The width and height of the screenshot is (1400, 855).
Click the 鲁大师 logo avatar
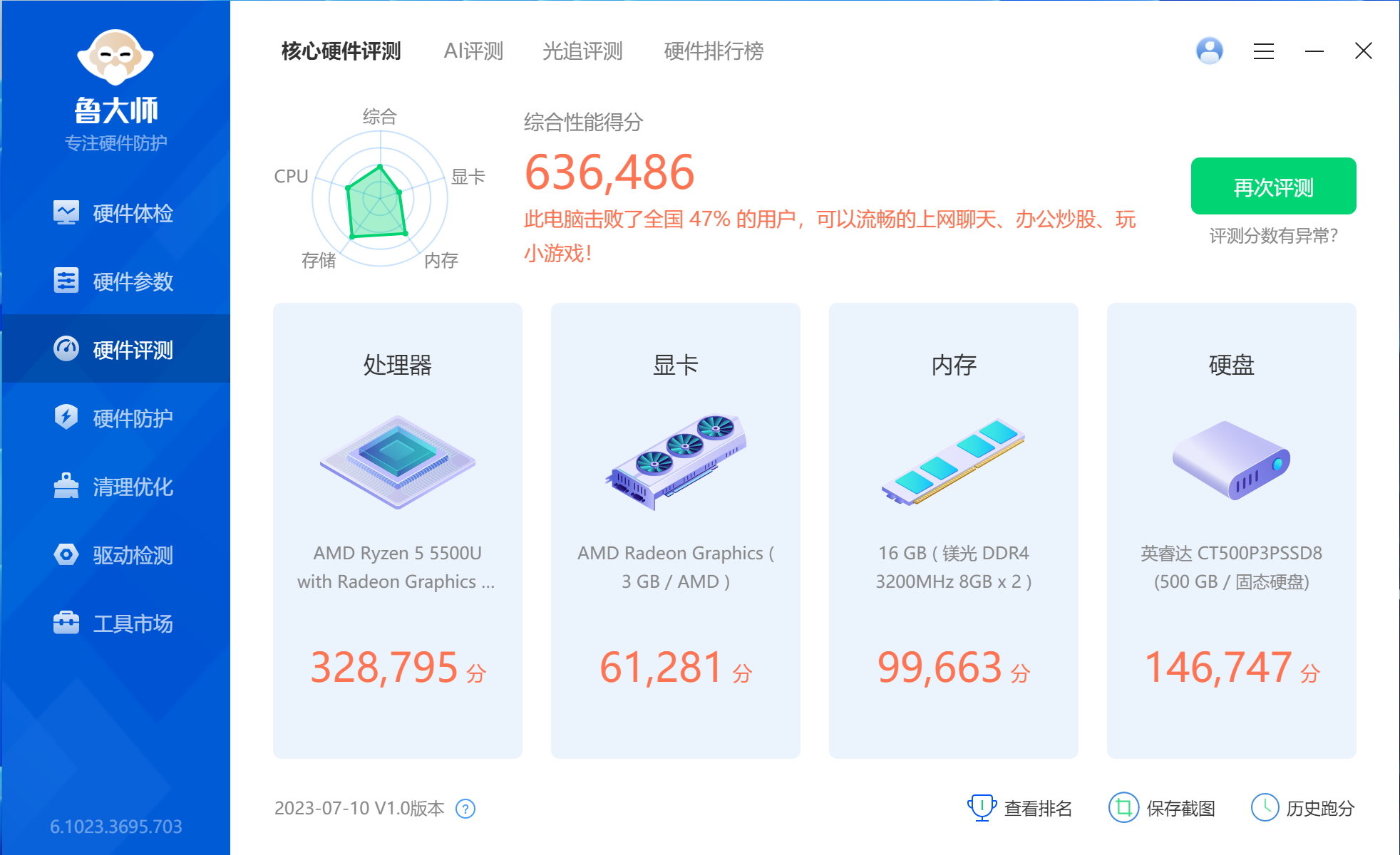115,57
